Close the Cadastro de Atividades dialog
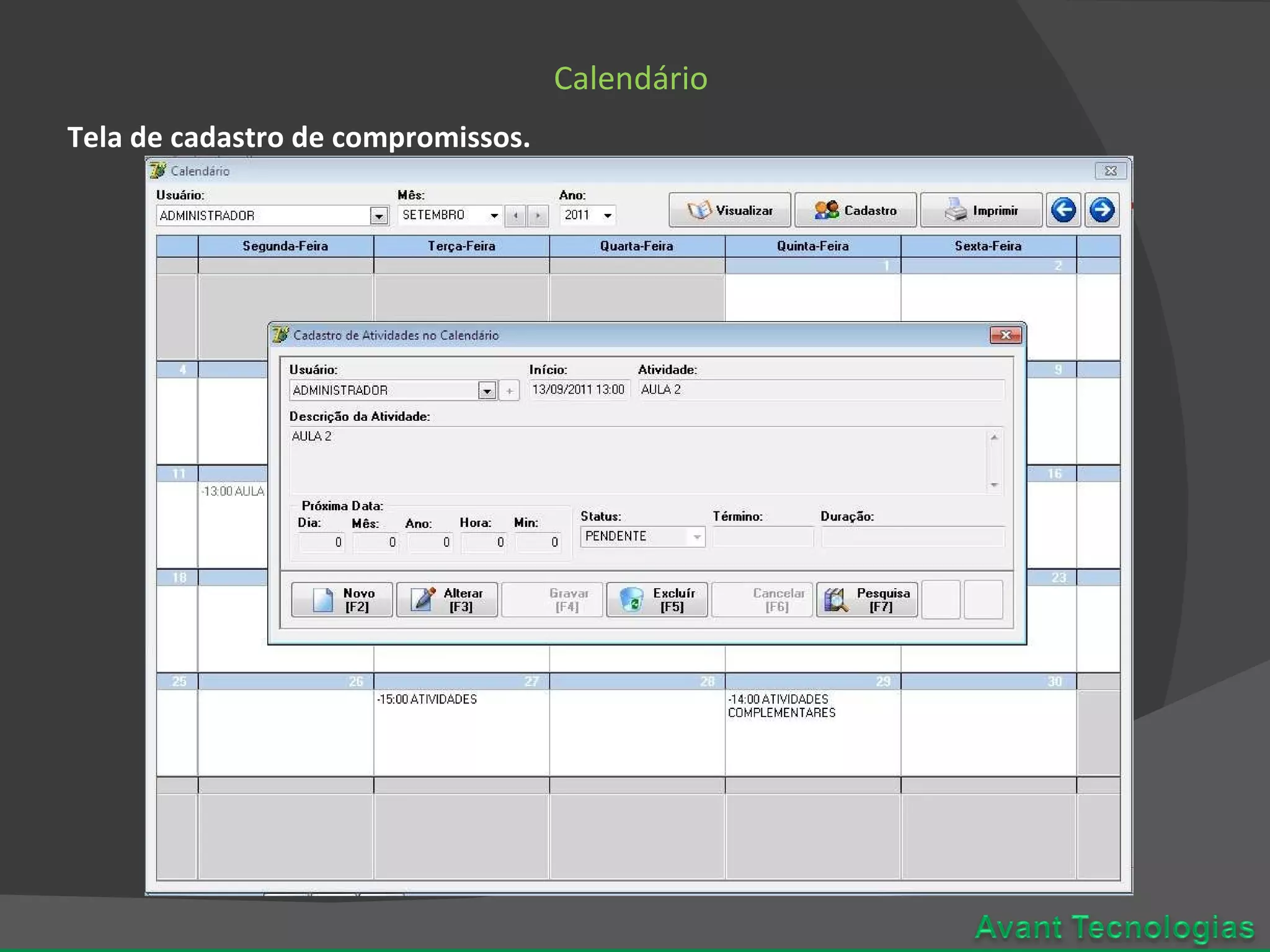The image size is (1270, 952). click(x=1006, y=335)
